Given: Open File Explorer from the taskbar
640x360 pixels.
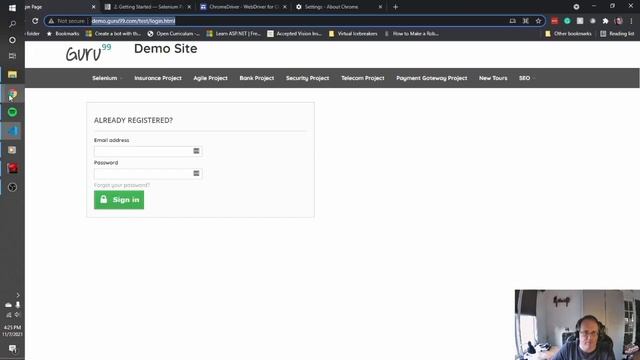Looking at the screenshot, I should pyautogui.click(x=12, y=74).
